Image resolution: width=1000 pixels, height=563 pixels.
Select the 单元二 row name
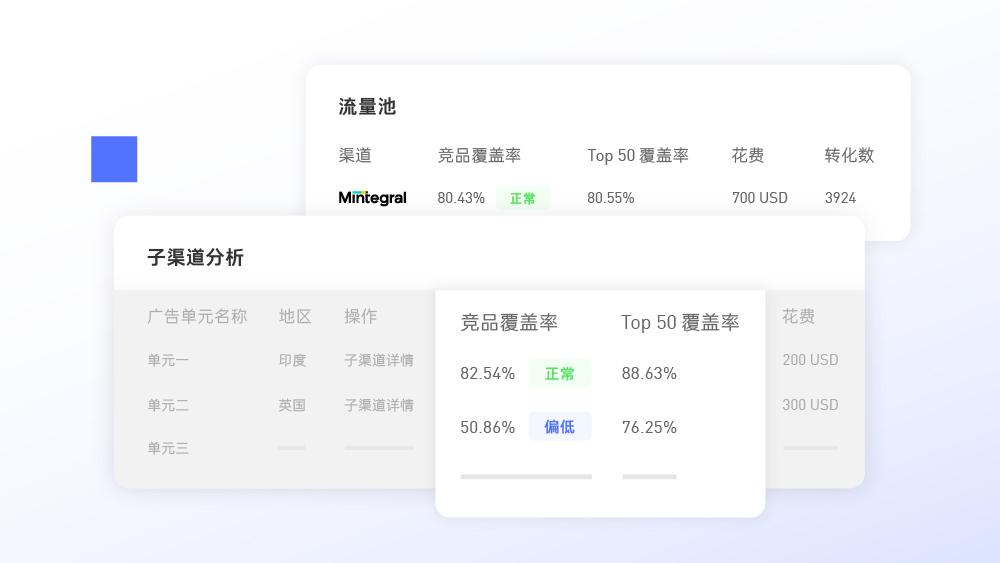(168, 405)
